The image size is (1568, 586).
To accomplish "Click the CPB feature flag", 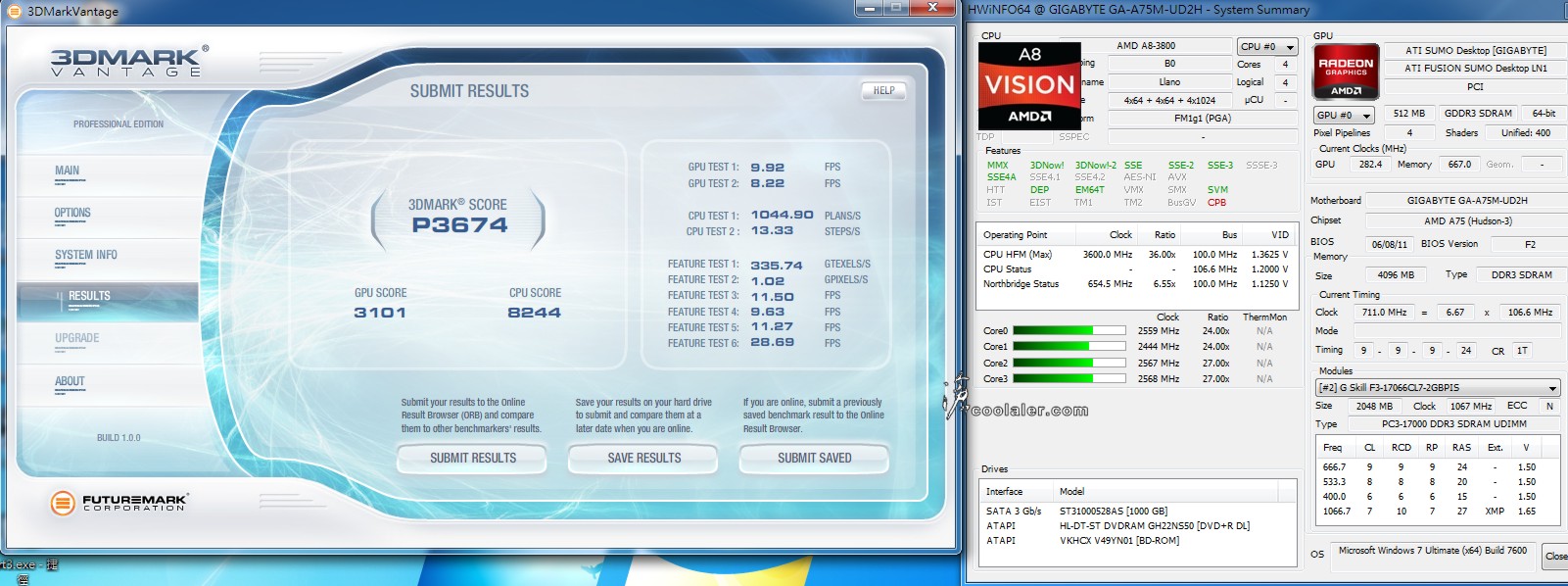I will point(1216,203).
